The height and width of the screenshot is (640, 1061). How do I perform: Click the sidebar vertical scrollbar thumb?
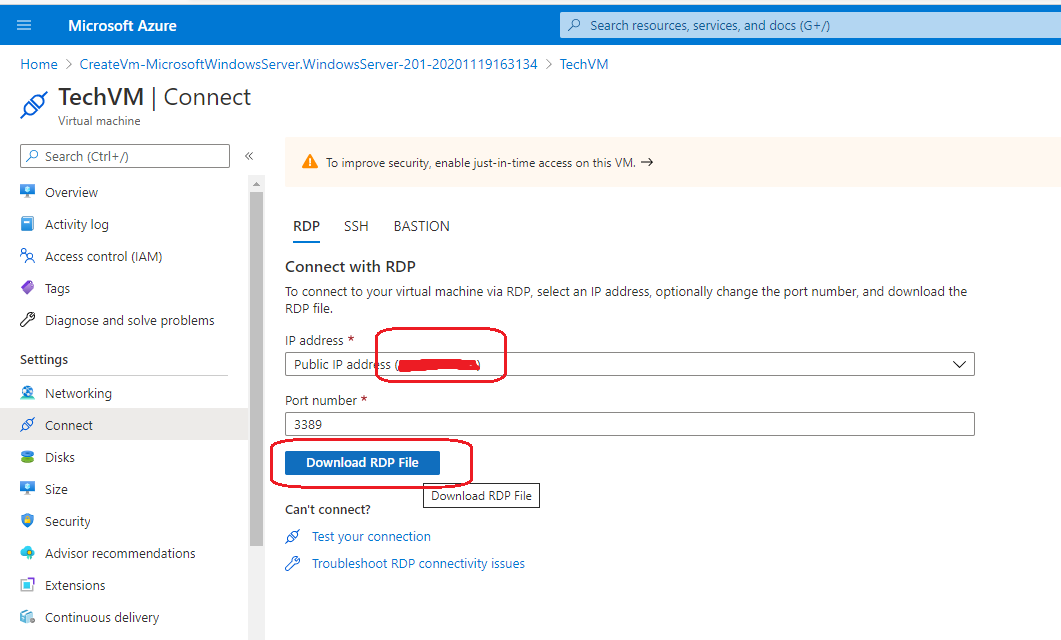point(256,369)
